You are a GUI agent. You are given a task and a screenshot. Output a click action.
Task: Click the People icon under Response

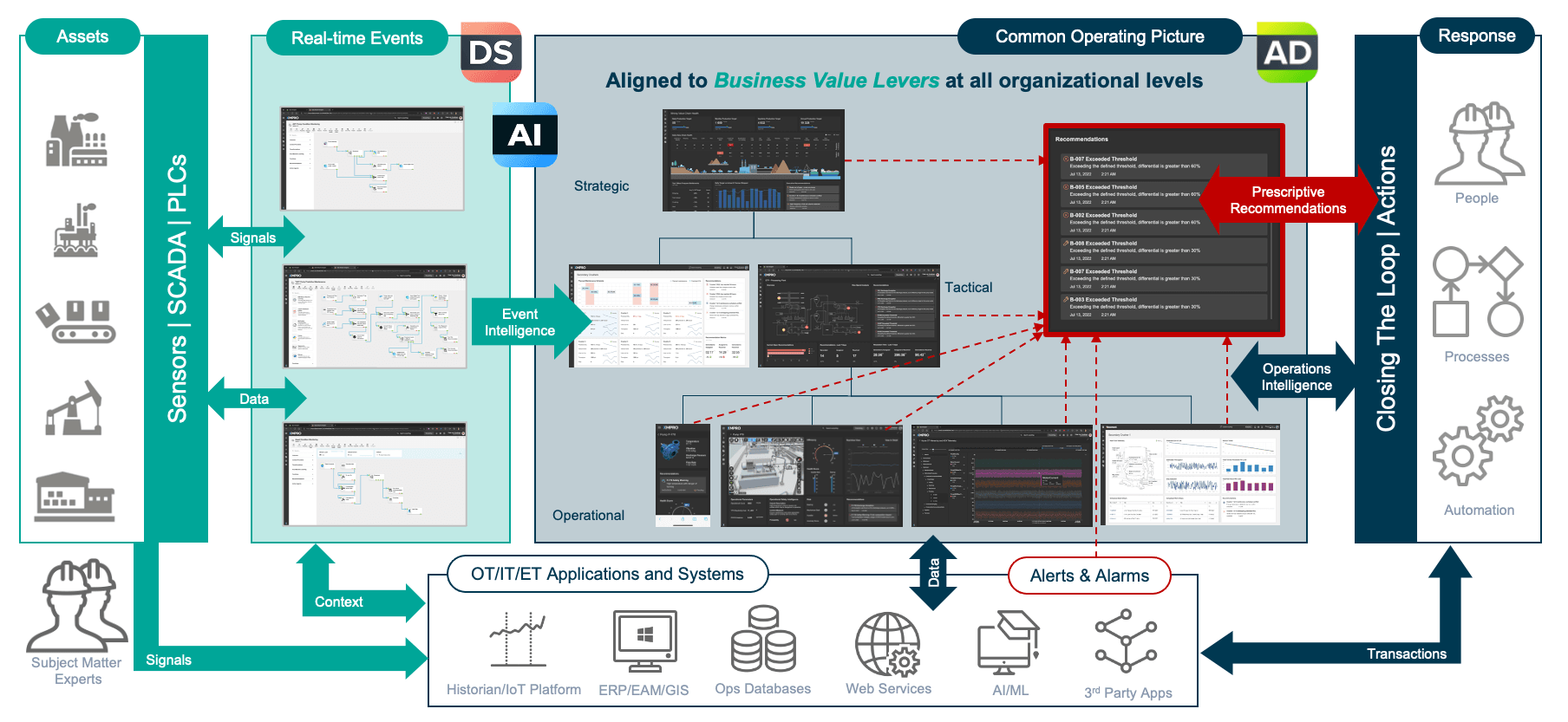[1478, 143]
